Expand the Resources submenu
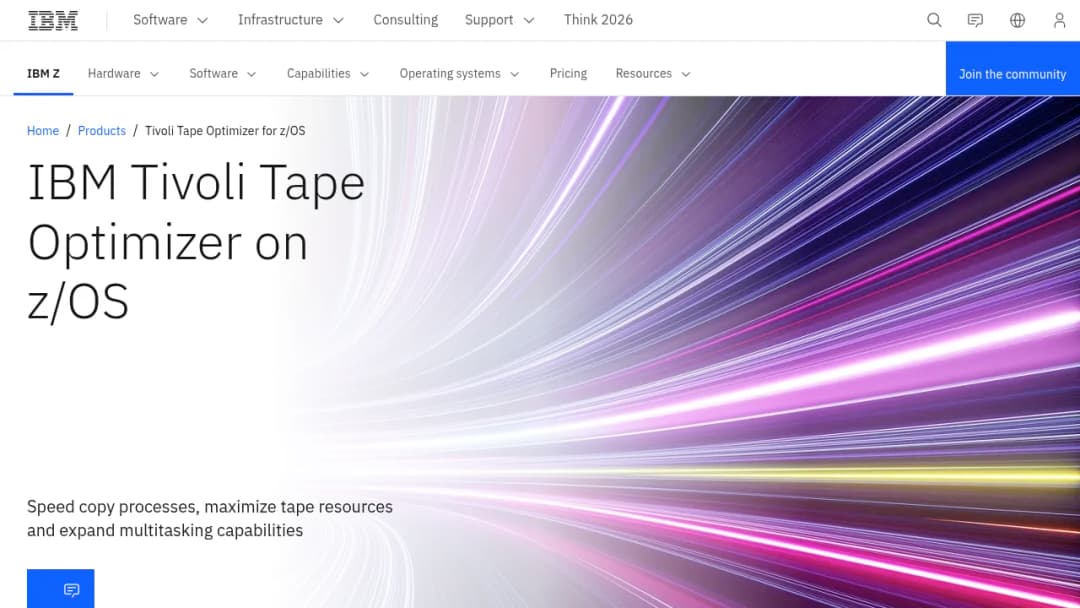 [x=653, y=74]
